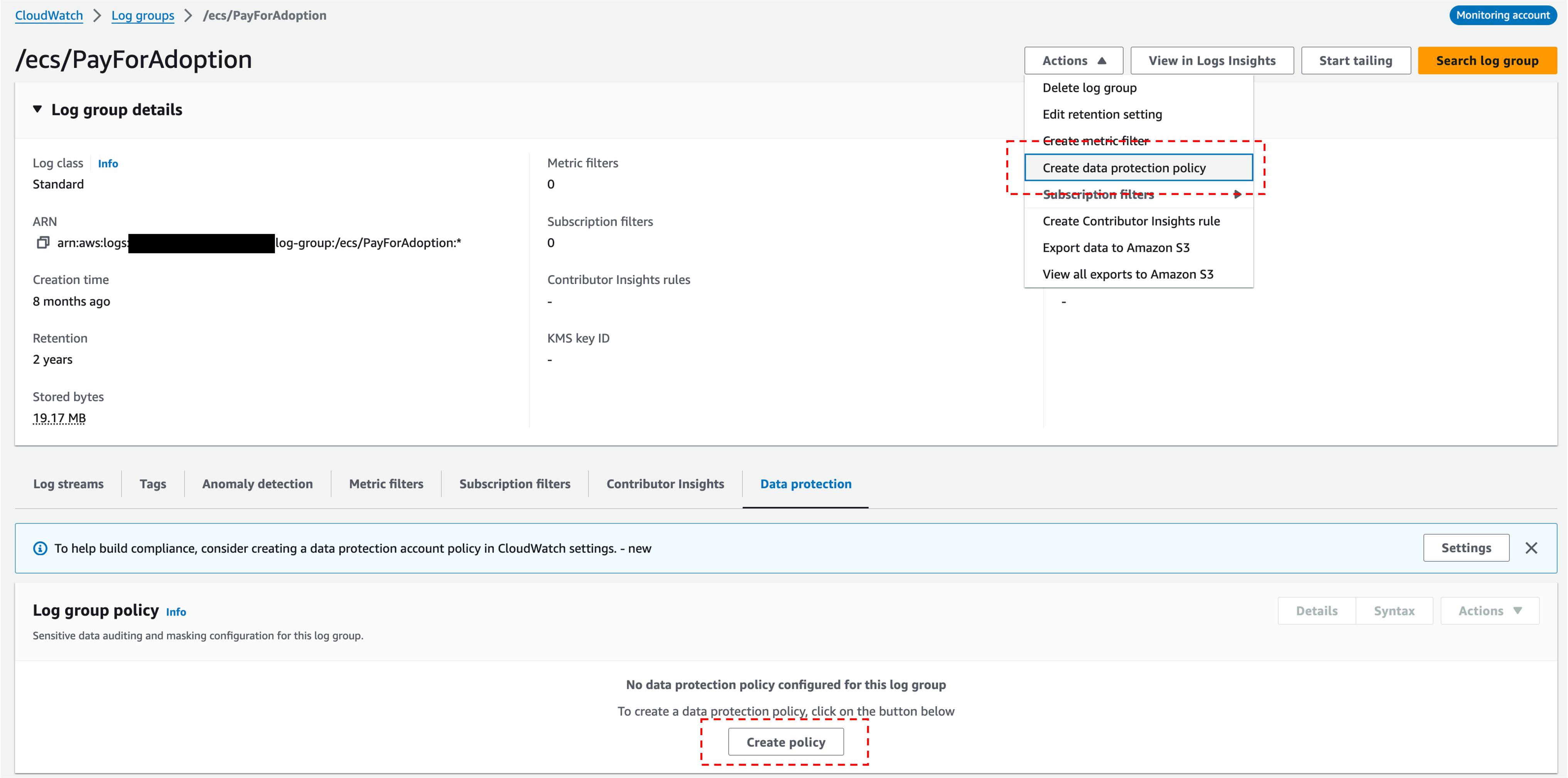Select Delete log group menu item
1568x778 pixels.
[1089, 87]
